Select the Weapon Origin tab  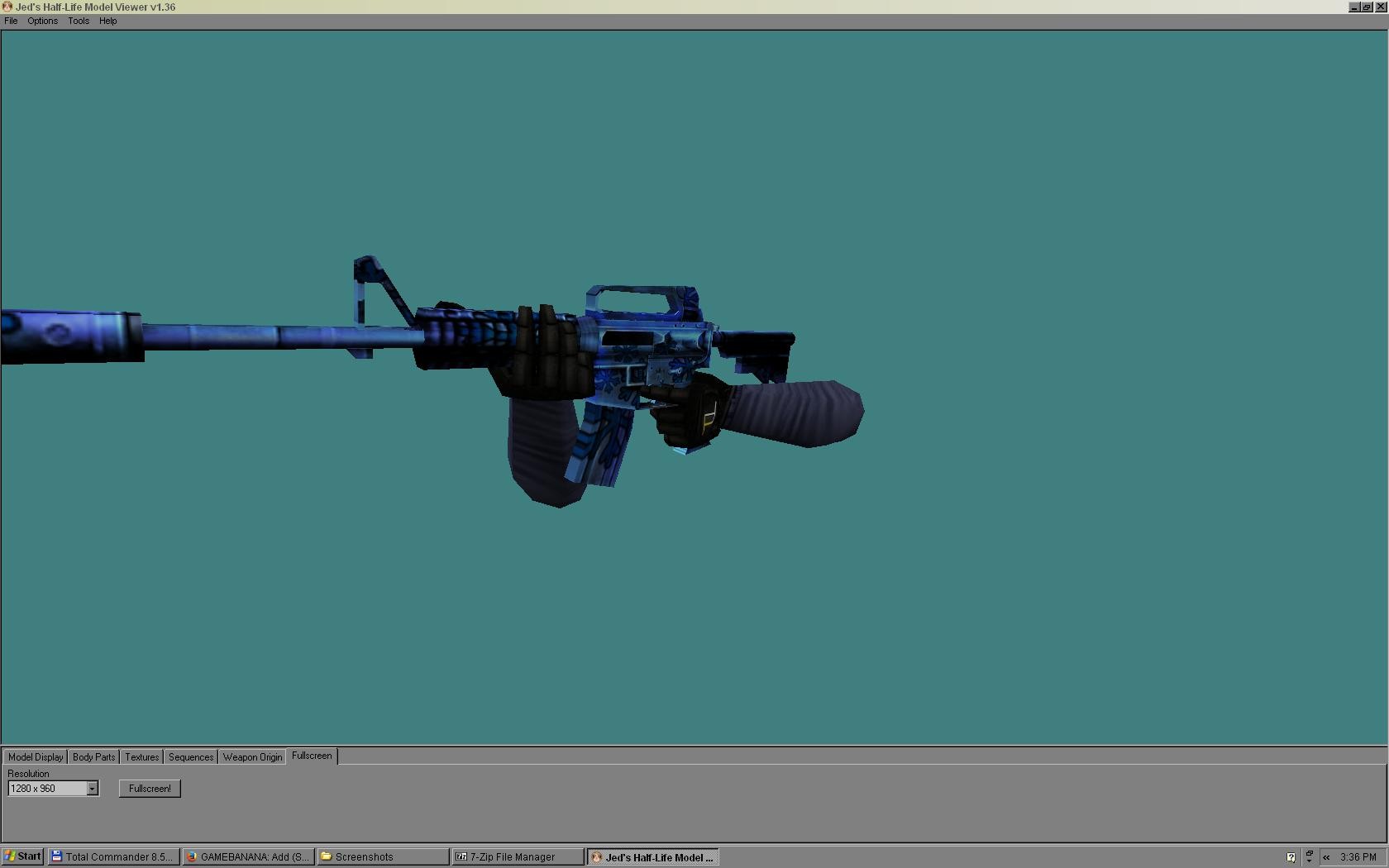coord(252,756)
